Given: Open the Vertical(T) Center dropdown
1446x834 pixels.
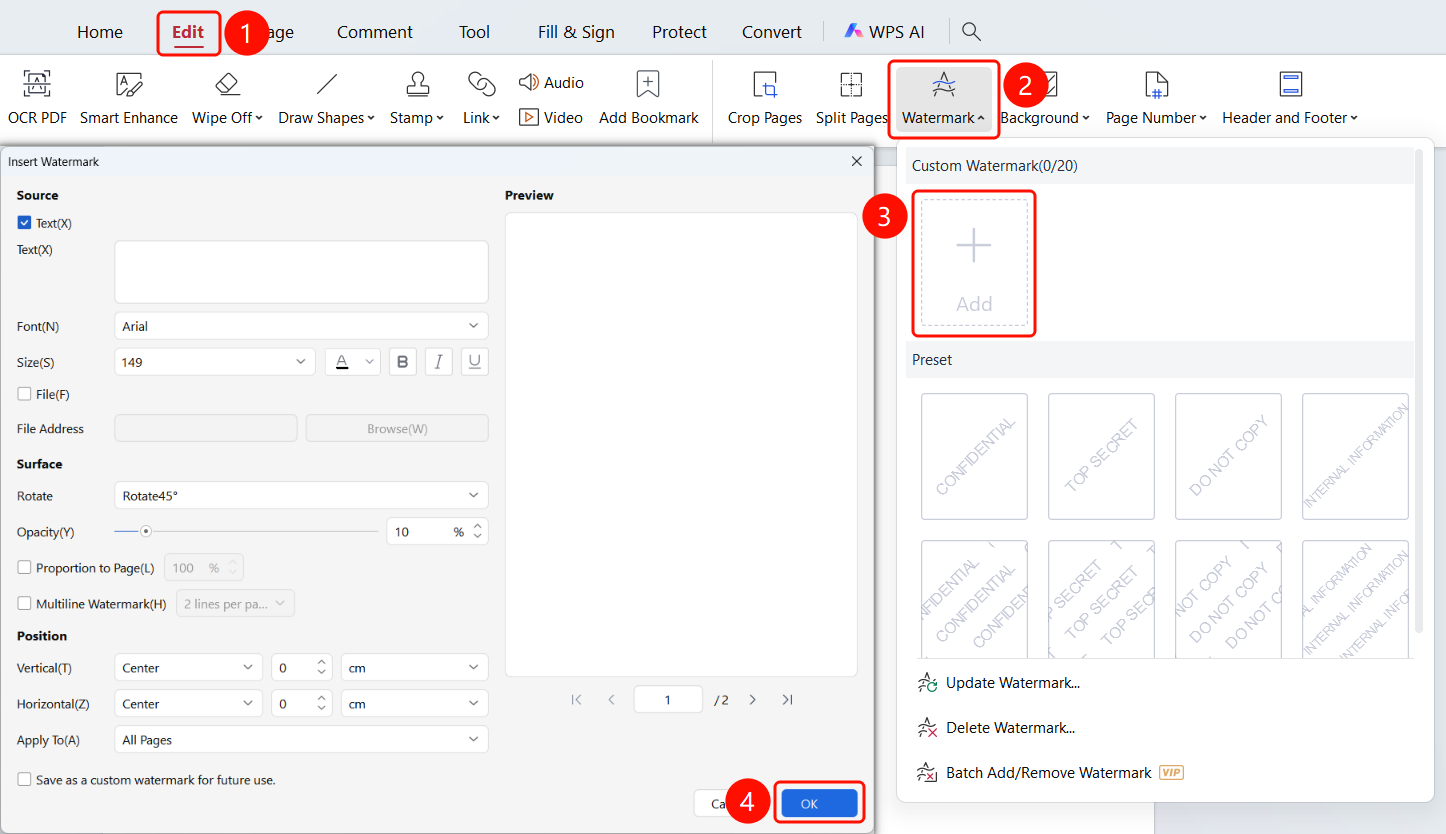Looking at the screenshot, I should [x=188, y=668].
